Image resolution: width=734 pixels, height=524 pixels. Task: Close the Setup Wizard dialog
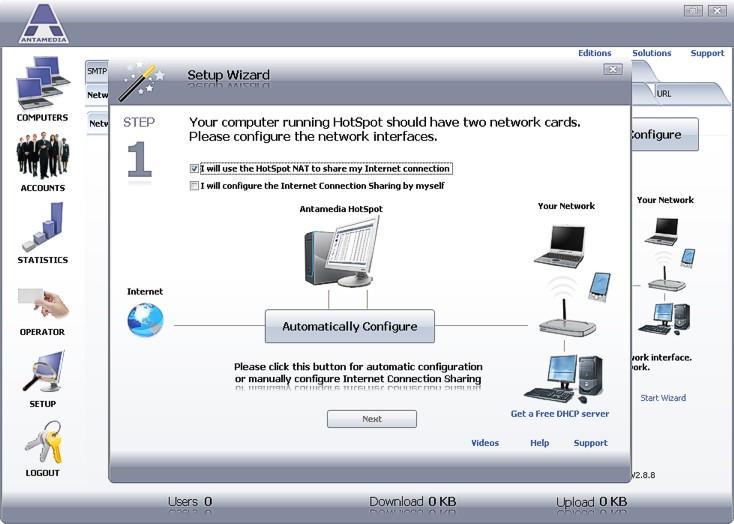pos(613,69)
